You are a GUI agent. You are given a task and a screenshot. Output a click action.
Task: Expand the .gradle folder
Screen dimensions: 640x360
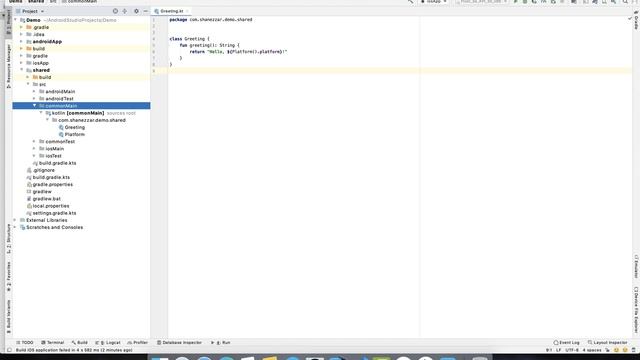(x=22, y=27)
